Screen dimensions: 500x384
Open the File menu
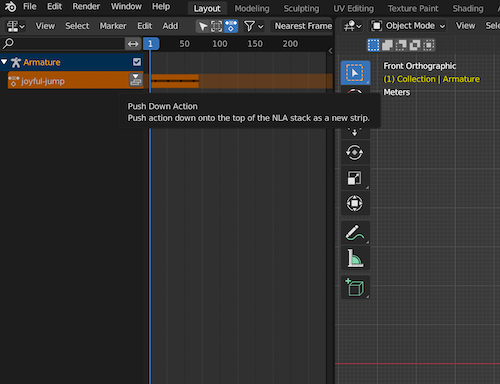(x=30, y=6)
